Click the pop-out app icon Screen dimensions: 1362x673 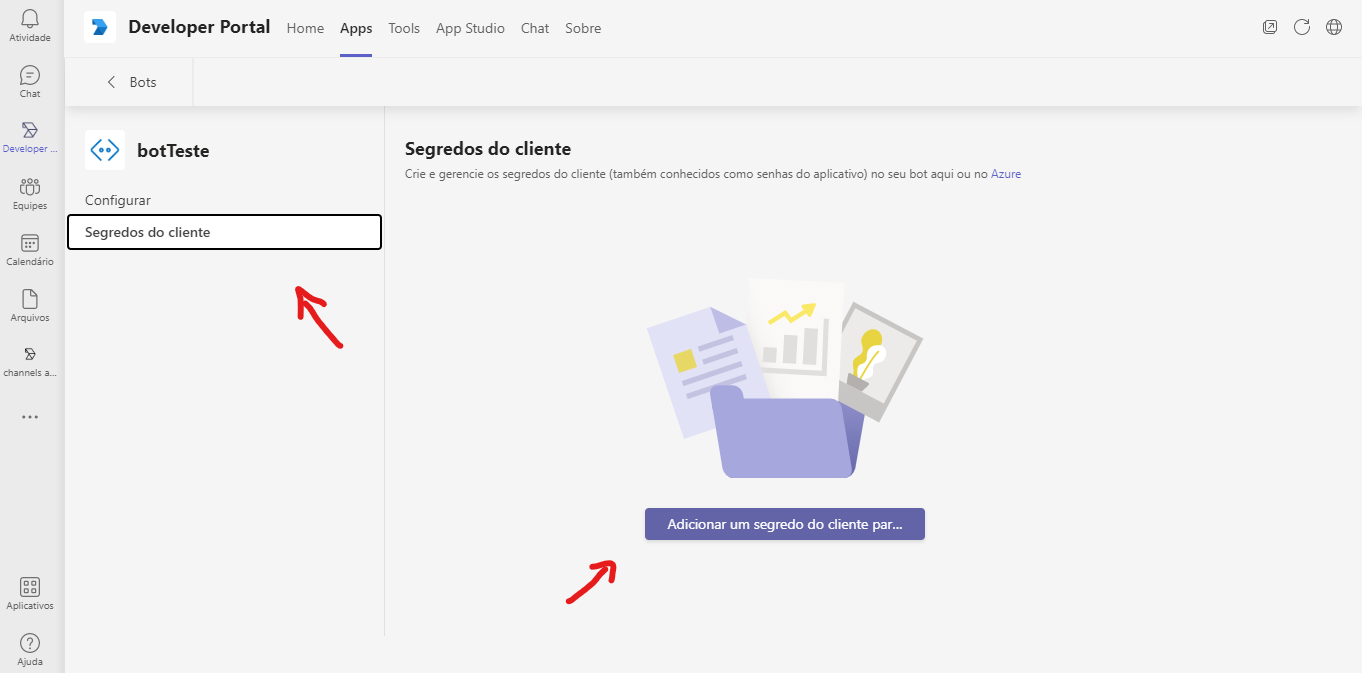click(1270, 28)
